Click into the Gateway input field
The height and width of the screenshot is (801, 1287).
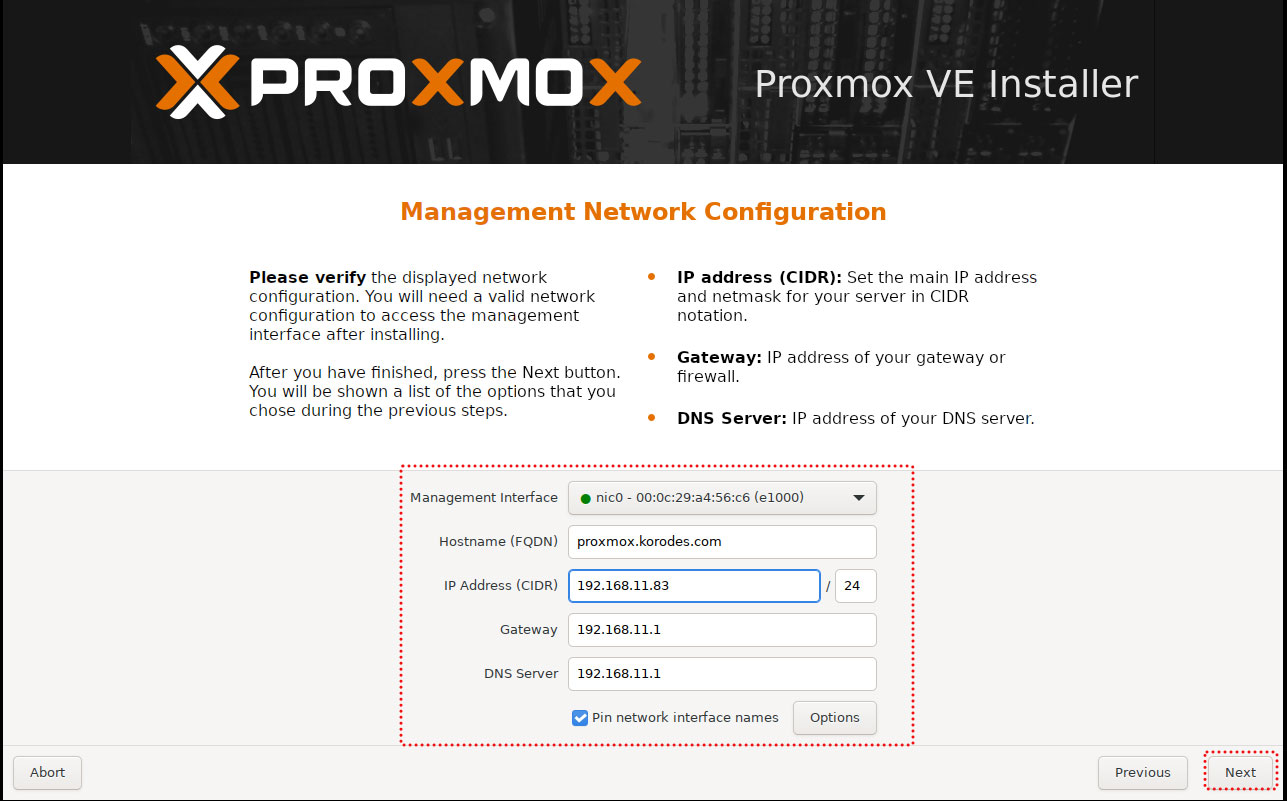[x=722, y=630]
